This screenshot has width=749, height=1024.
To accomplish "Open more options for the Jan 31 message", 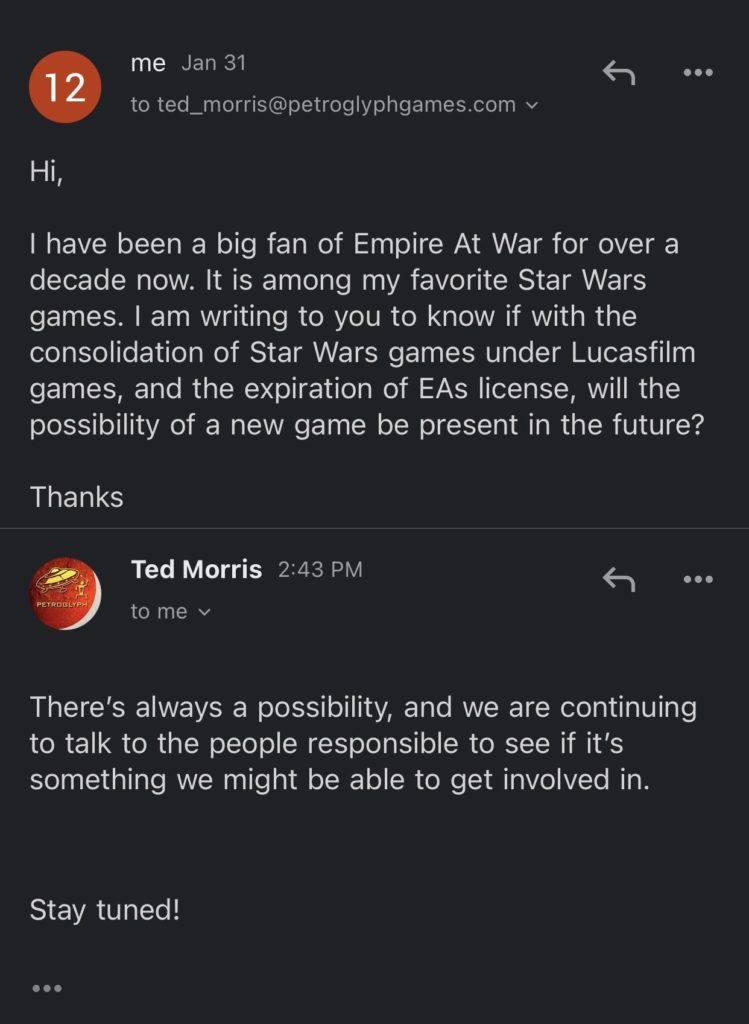I will (x=697, y=73).
